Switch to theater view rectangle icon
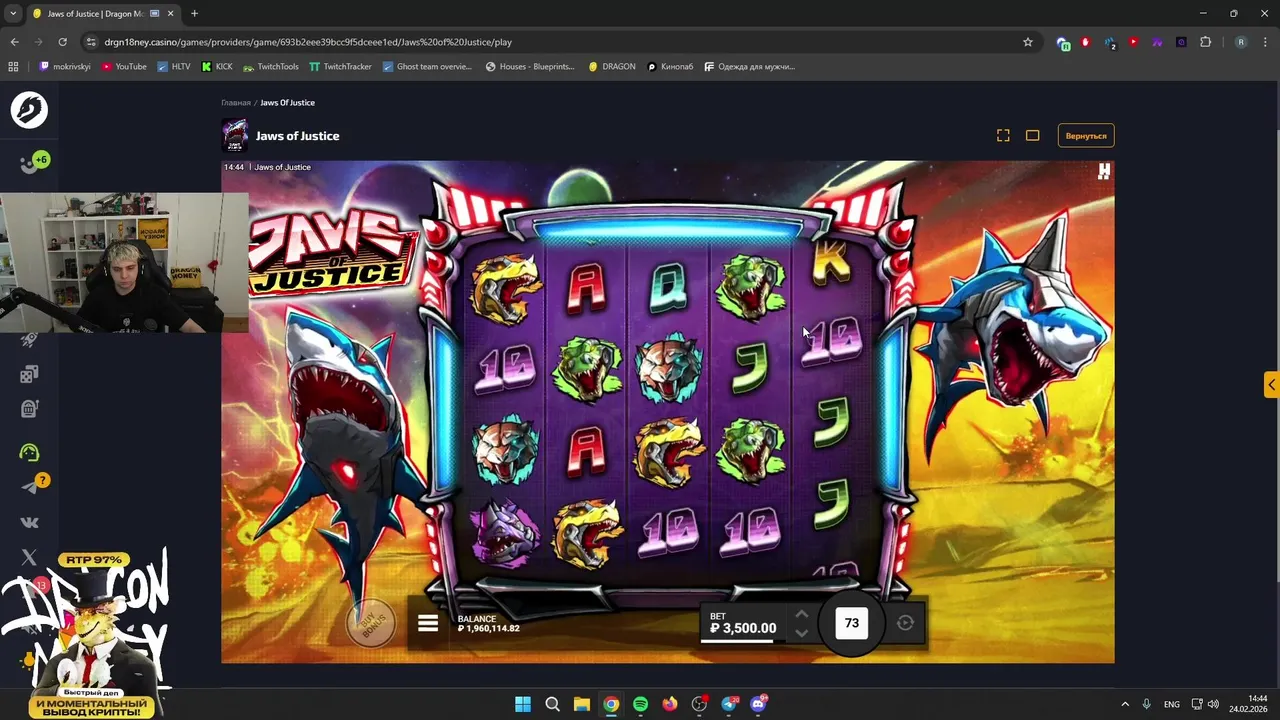1280x720 pixels. pyautogui.click(x=1033, y=135)
